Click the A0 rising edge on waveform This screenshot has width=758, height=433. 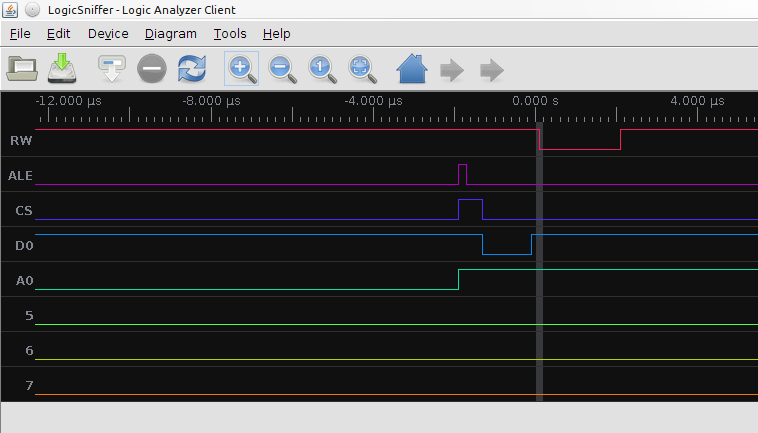459,279
